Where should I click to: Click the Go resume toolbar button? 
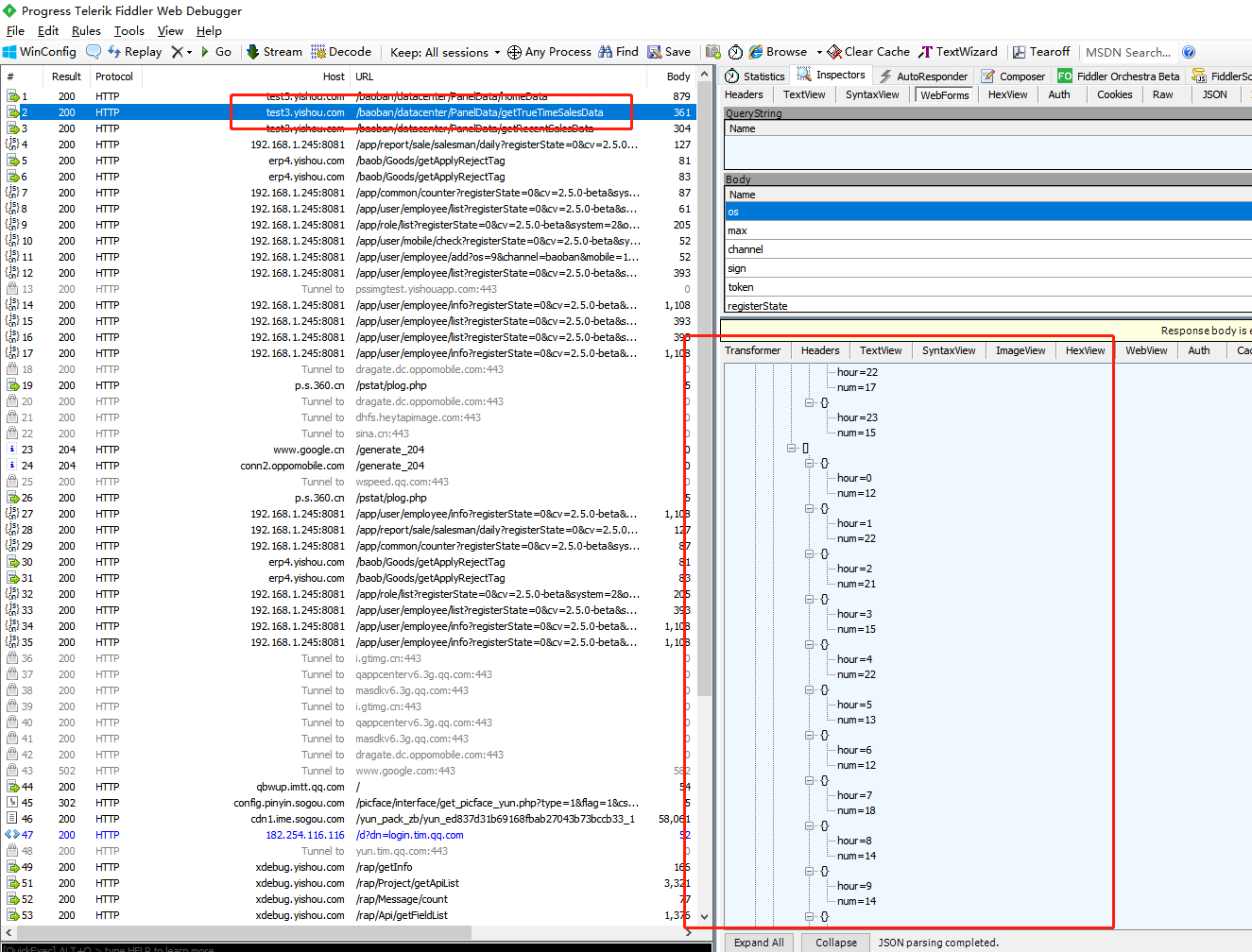[x=215, y=52]
